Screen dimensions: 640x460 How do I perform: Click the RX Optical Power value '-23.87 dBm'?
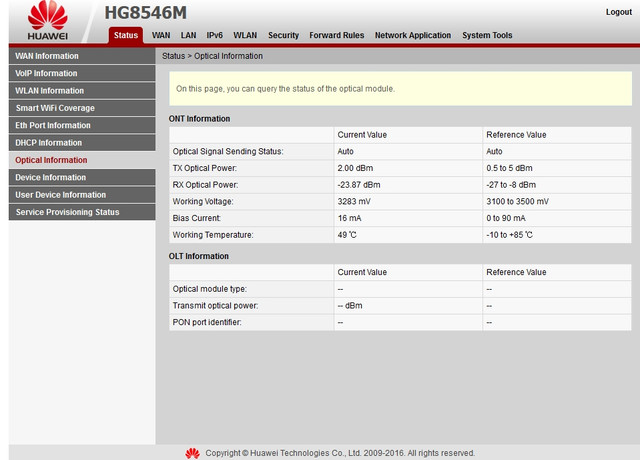[359, 185]
